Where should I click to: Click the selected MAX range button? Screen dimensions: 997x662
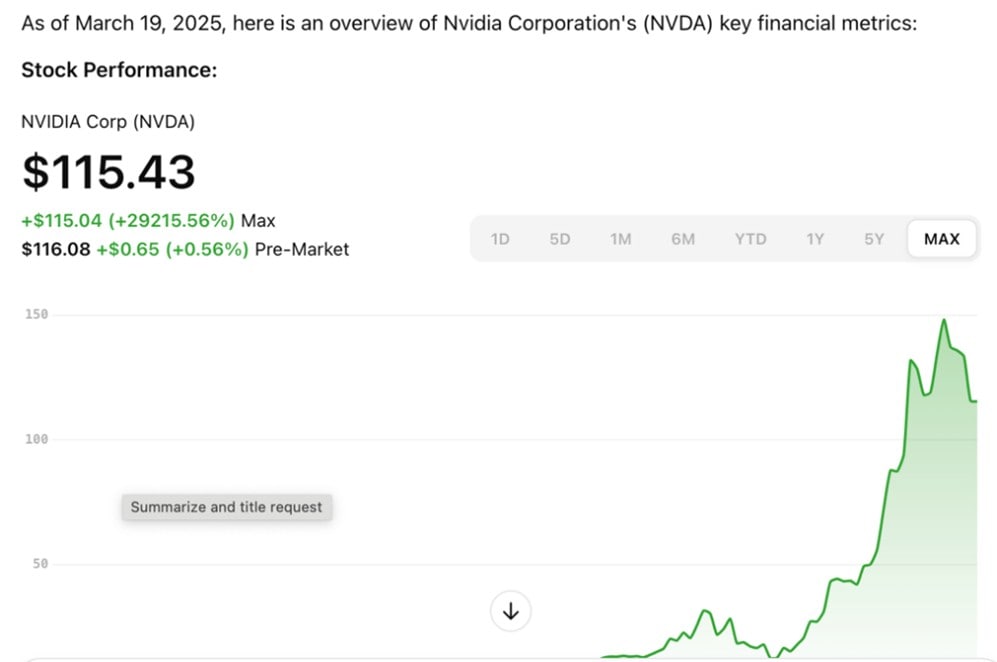pyautogui.click(x=941, y=239)
